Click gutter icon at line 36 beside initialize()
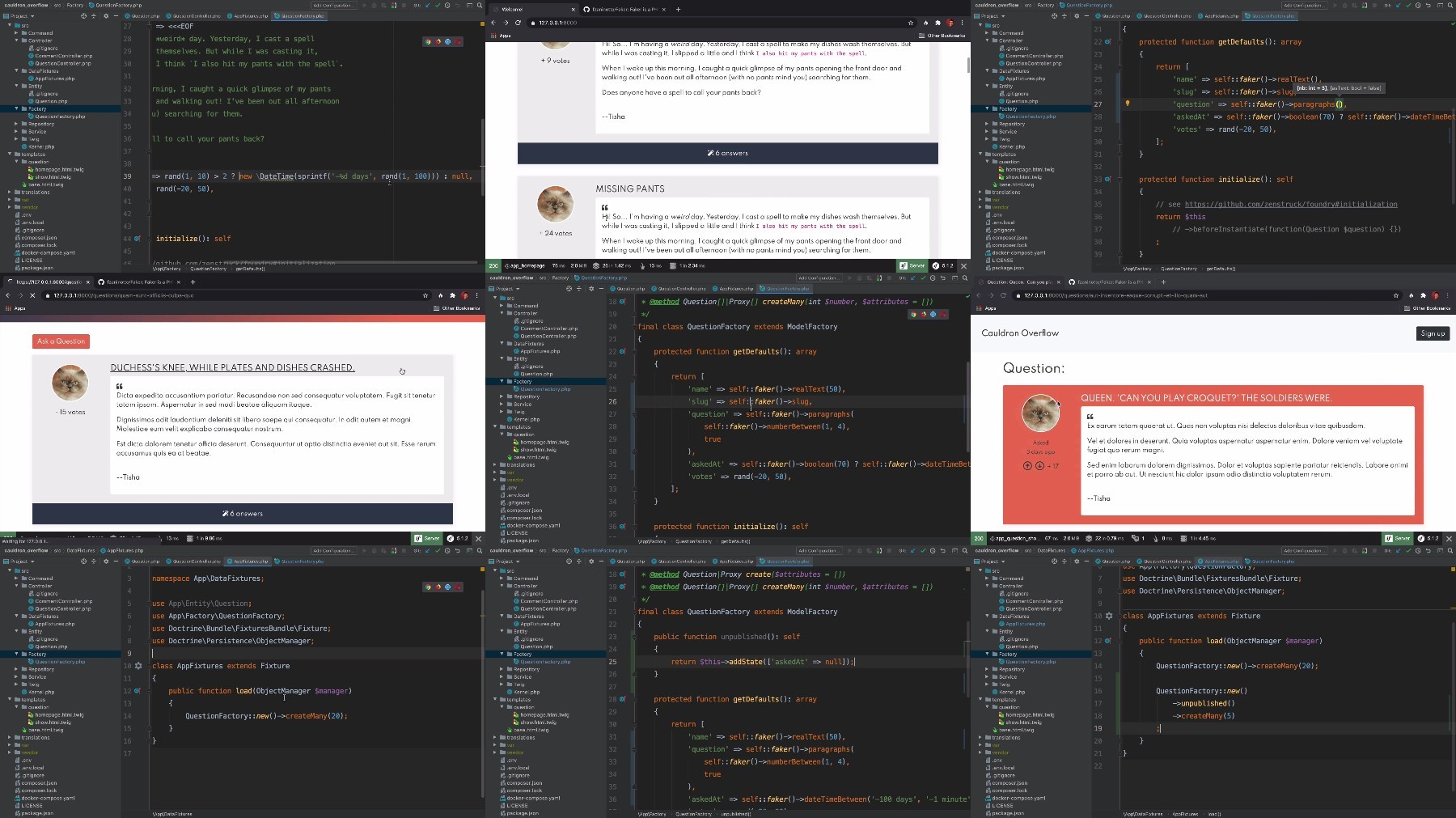Viewport: 1456px width, 818px height. [x=623, y=527]
